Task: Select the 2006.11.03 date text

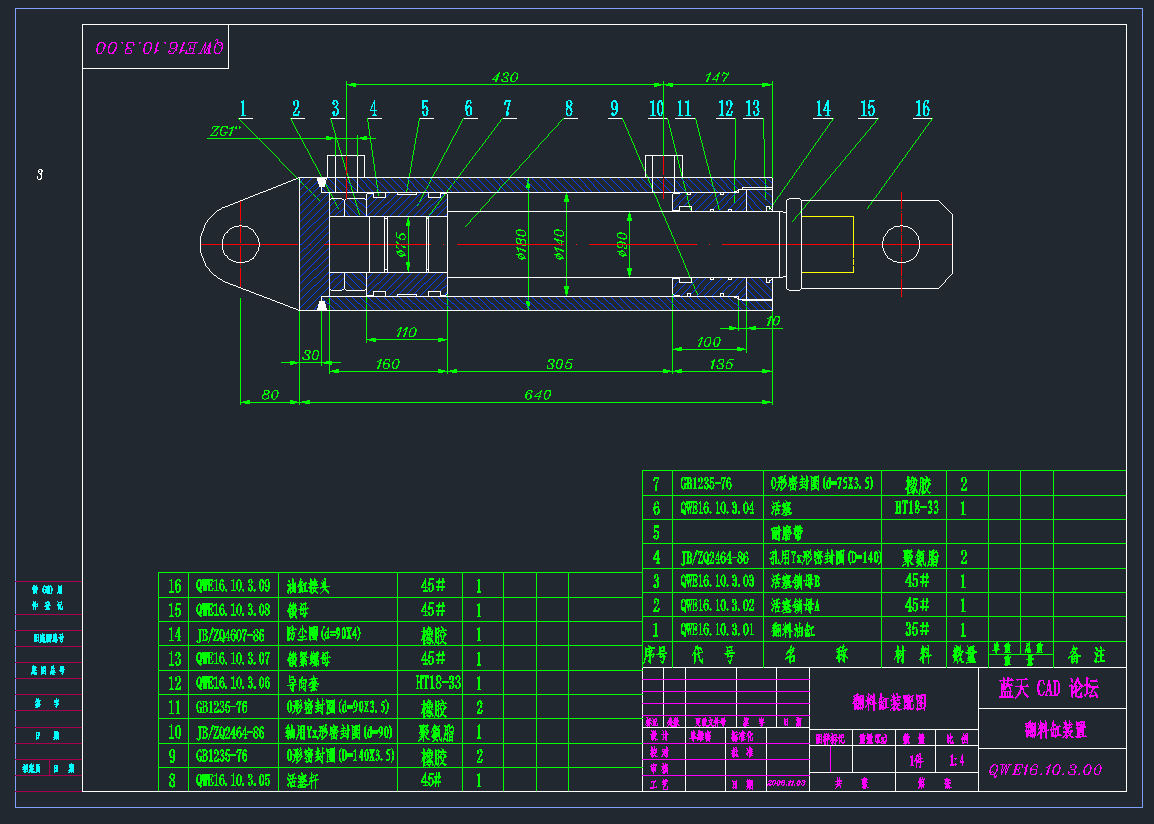Action: tap(786, 783)
